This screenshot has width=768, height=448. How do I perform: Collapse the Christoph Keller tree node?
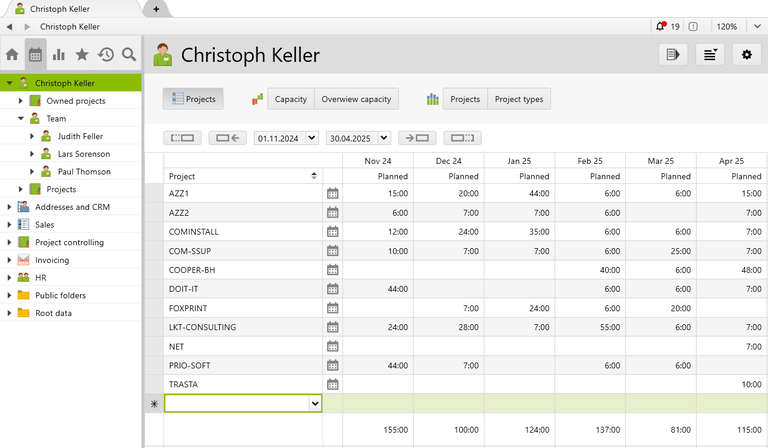(9, 83)
